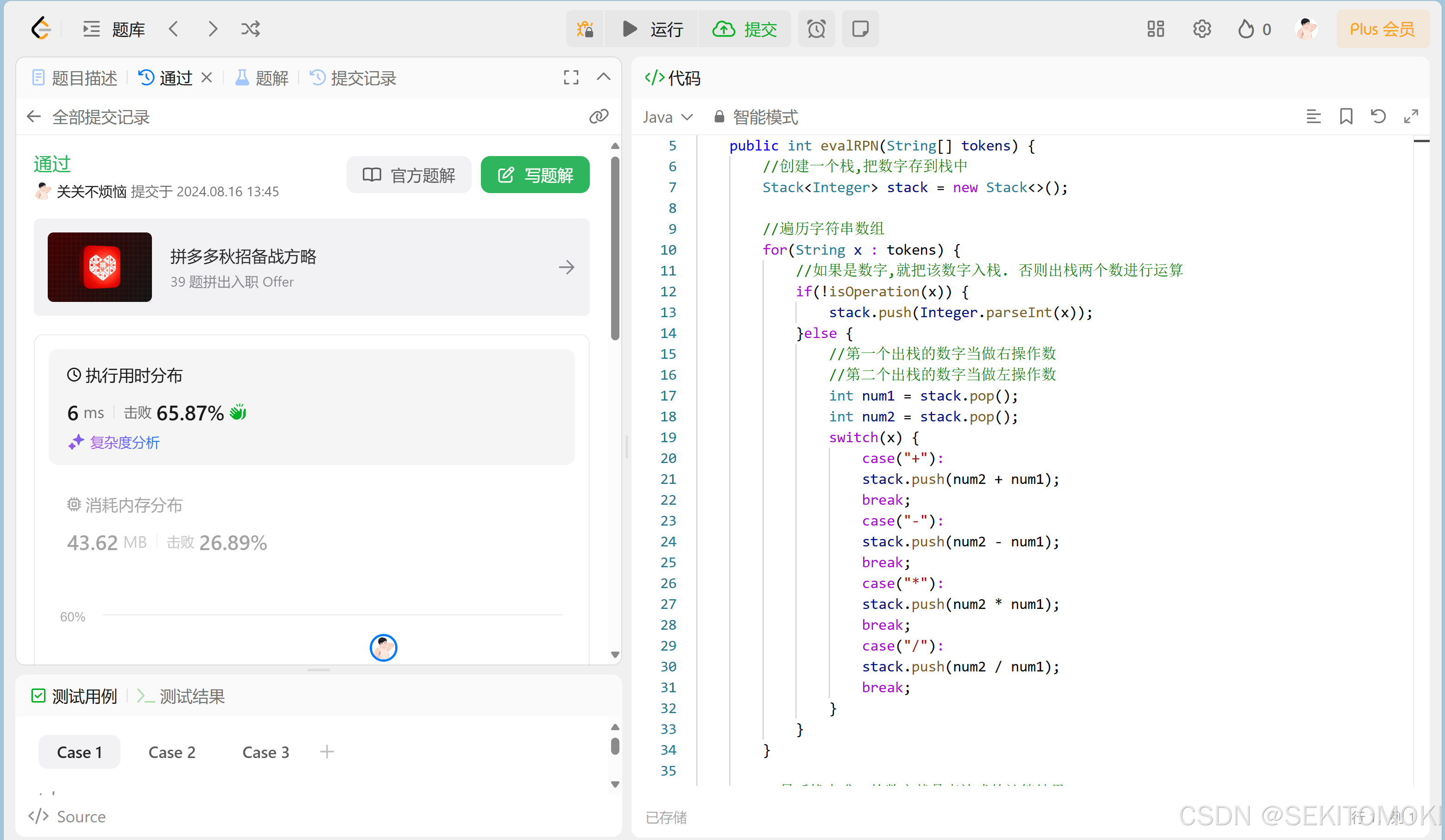Open the debugger bug icon
The image size is (1445, 840).
[585, 29]
